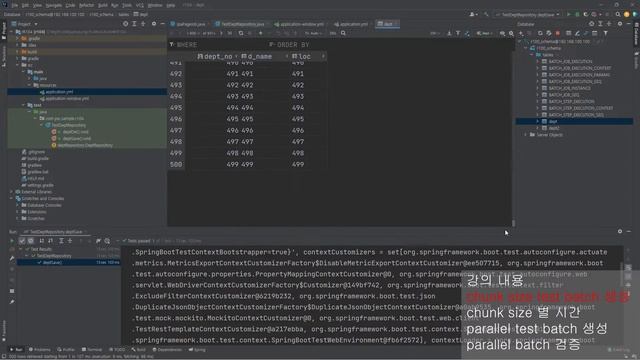Image resolution: width=640 pixels, height=360 pixels.
Task: Locate opened file in Project panel
Action: 125,24
